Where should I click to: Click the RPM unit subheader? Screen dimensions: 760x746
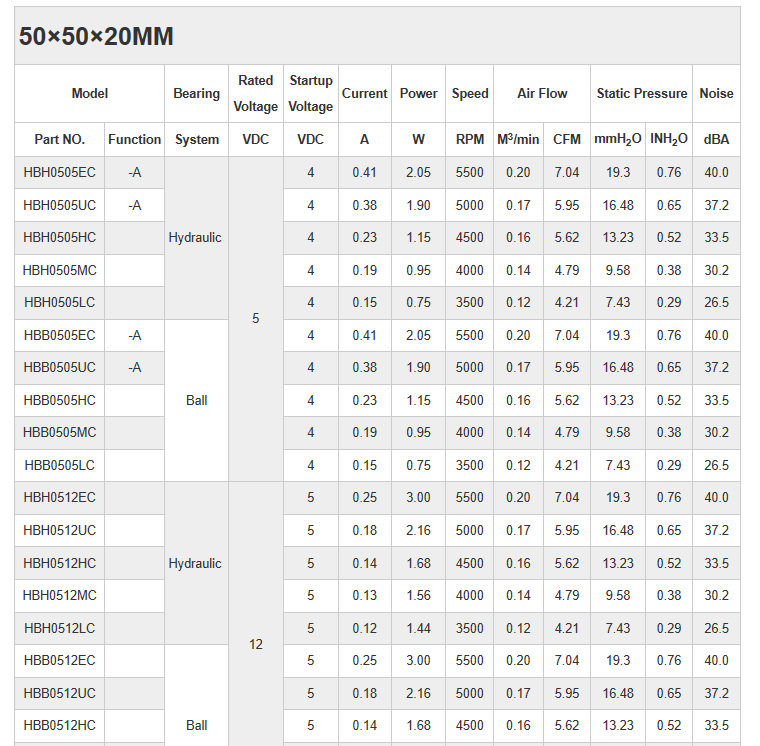coord(470,140)
